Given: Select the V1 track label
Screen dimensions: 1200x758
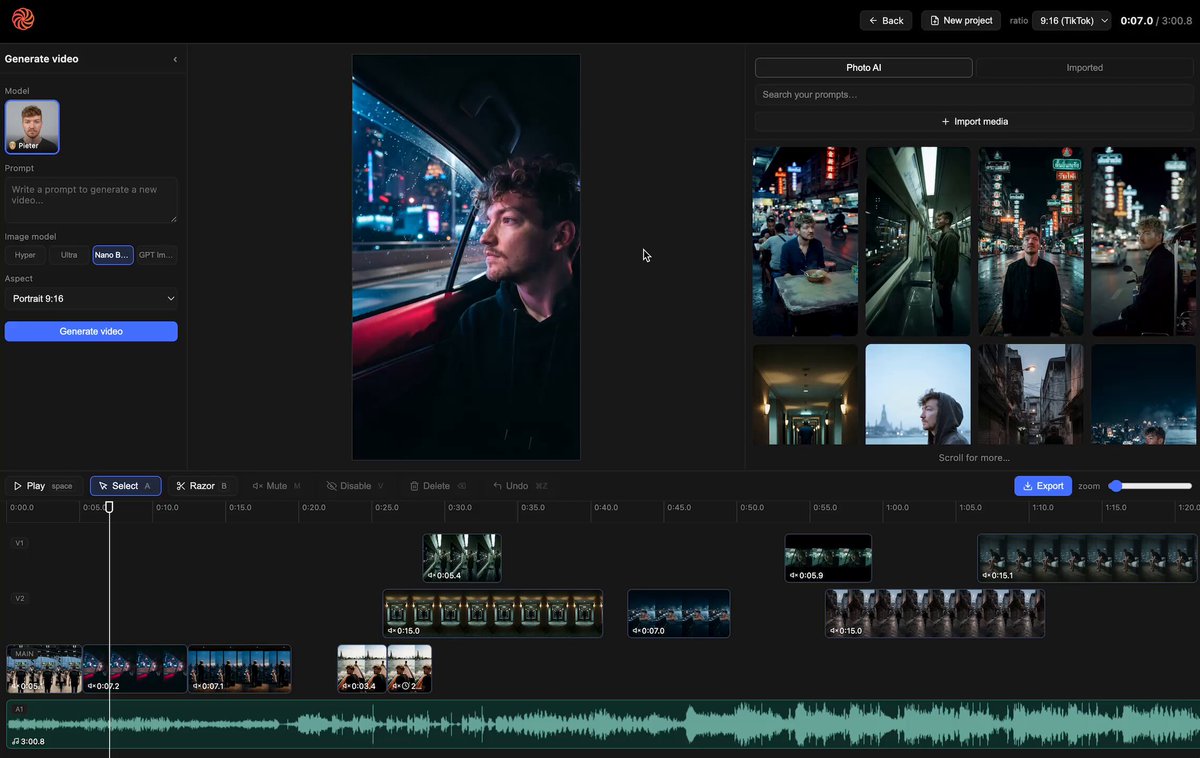Looking at the screenshot, I should (x=20, y=543).
